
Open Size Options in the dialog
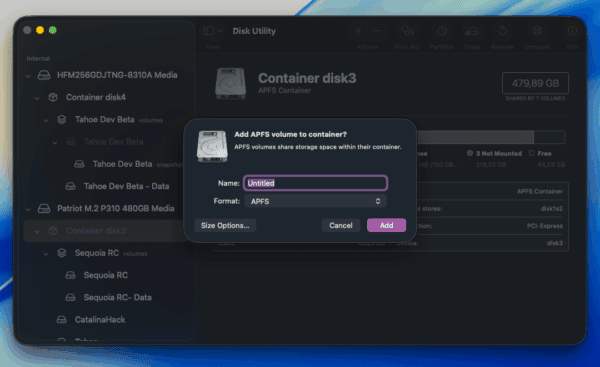(225, 225)
